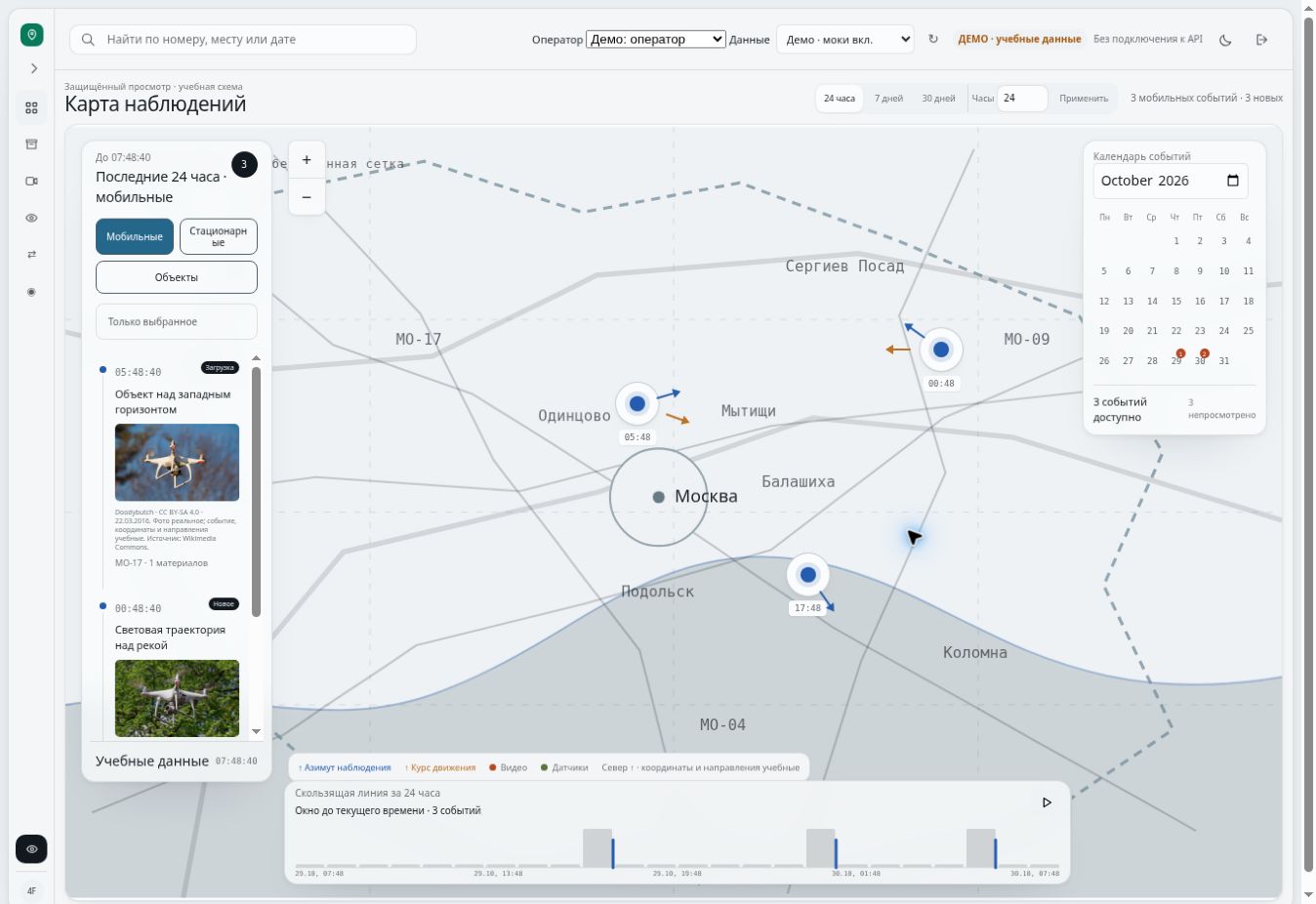
Task: Select the 7 дней range tab
Action: tap(888, 99)
